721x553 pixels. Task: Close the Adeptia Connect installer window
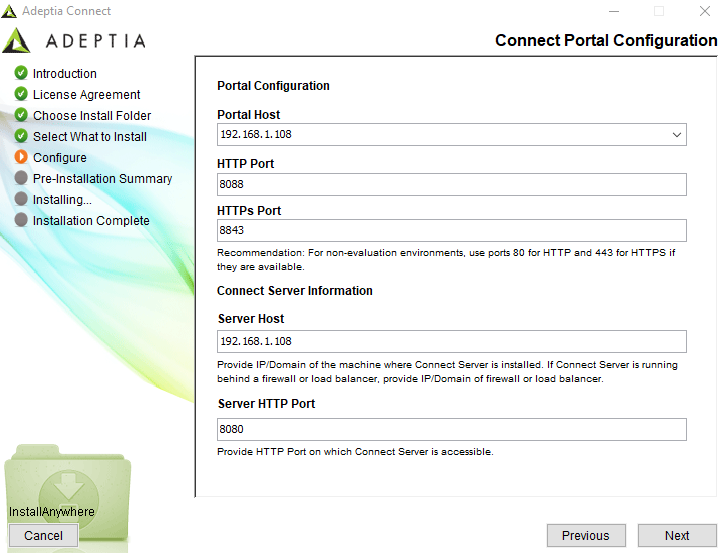(x=704, y=11)
